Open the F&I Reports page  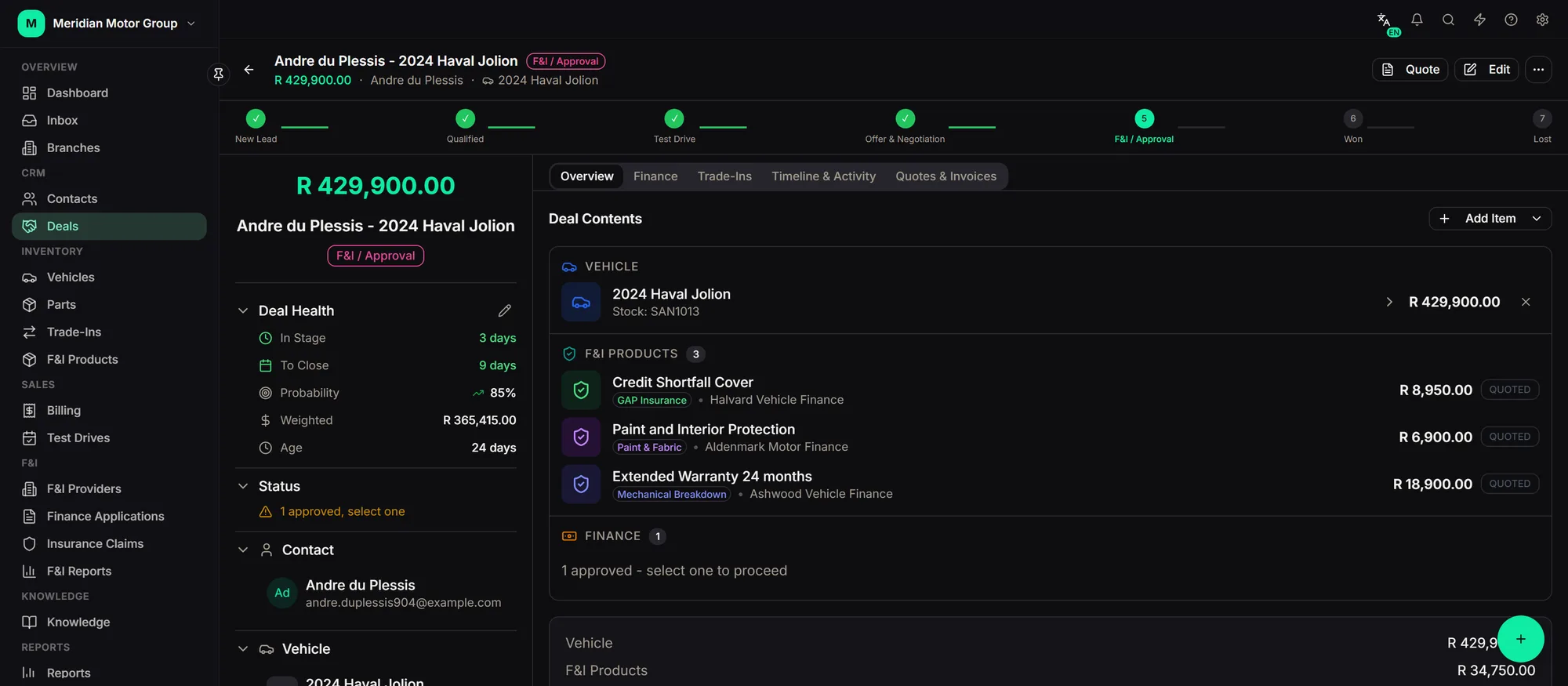[109, 572]
